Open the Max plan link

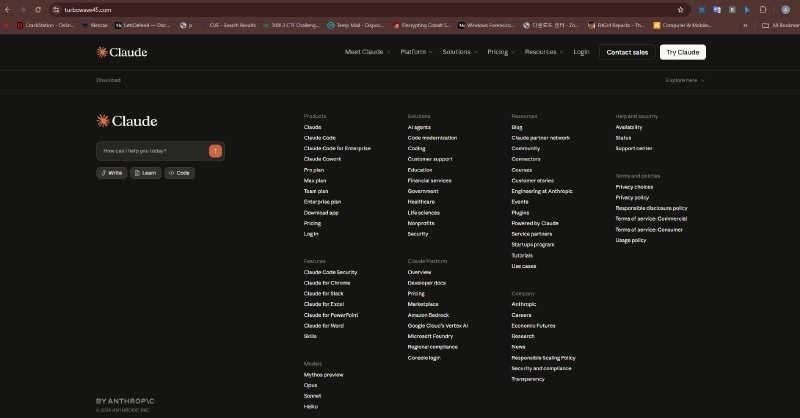(x=315, y=181)
